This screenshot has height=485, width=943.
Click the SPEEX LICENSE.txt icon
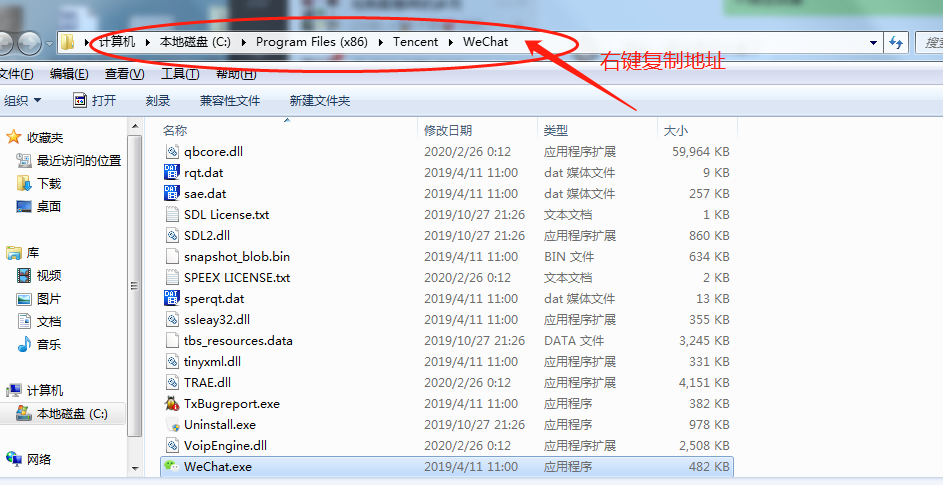click(172, 277)
